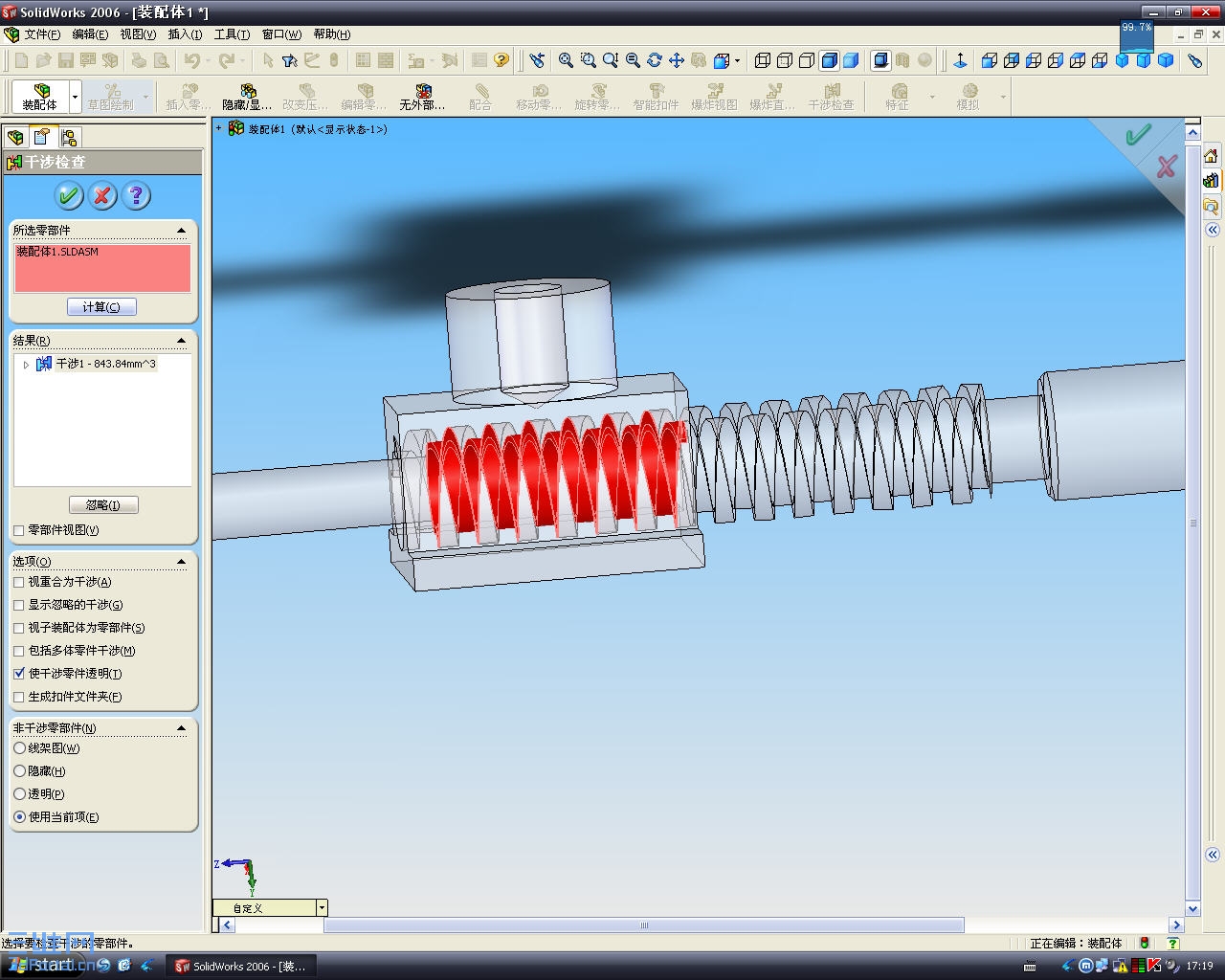
Task: Enable 视重合为干涉 checkbox
Action: [x=19, y=582]
